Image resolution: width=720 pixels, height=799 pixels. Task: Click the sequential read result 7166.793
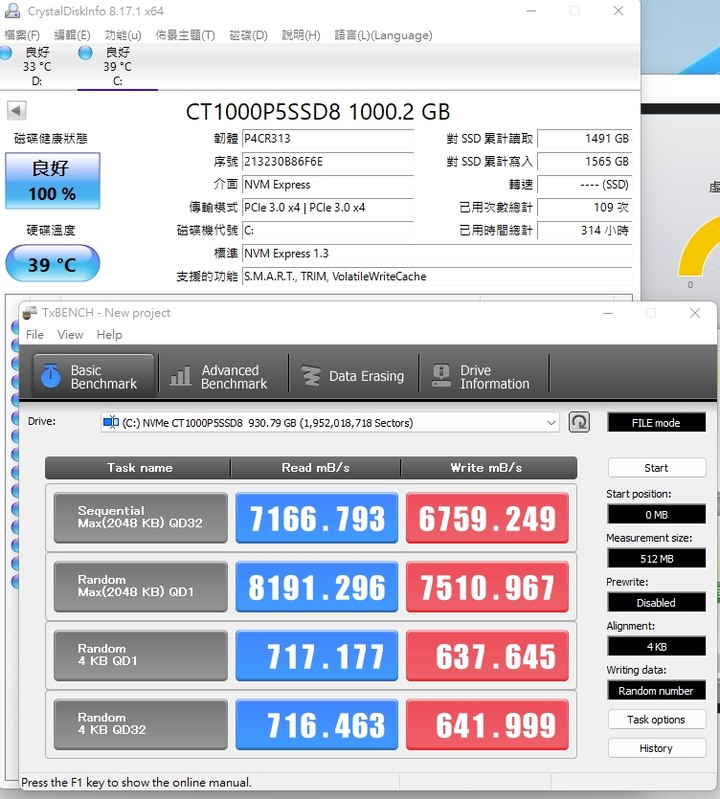[x=316, y=517]
